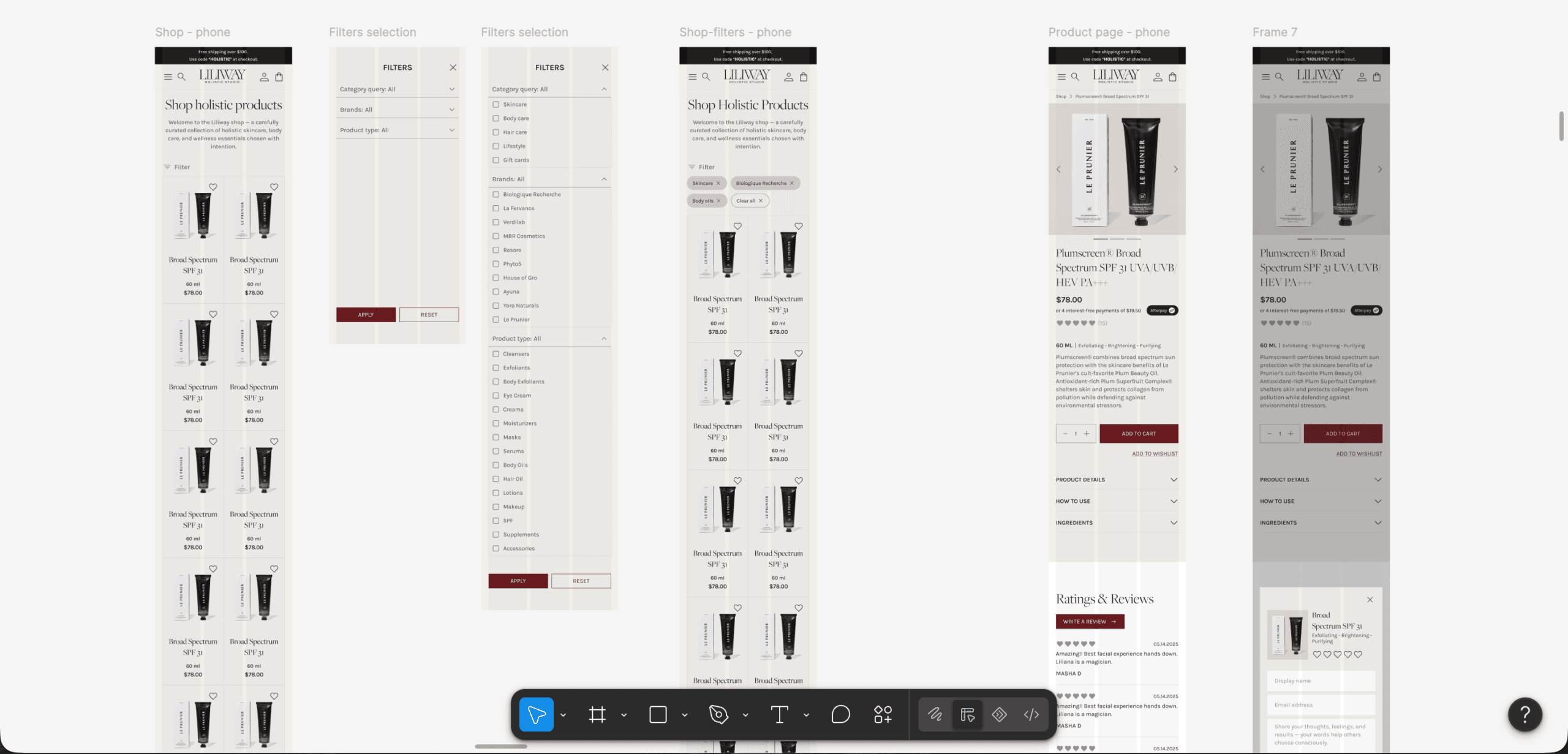Expand HOW TO USE in Frame 7
Screen dimensions: 1568x754
click(1321, 501)
